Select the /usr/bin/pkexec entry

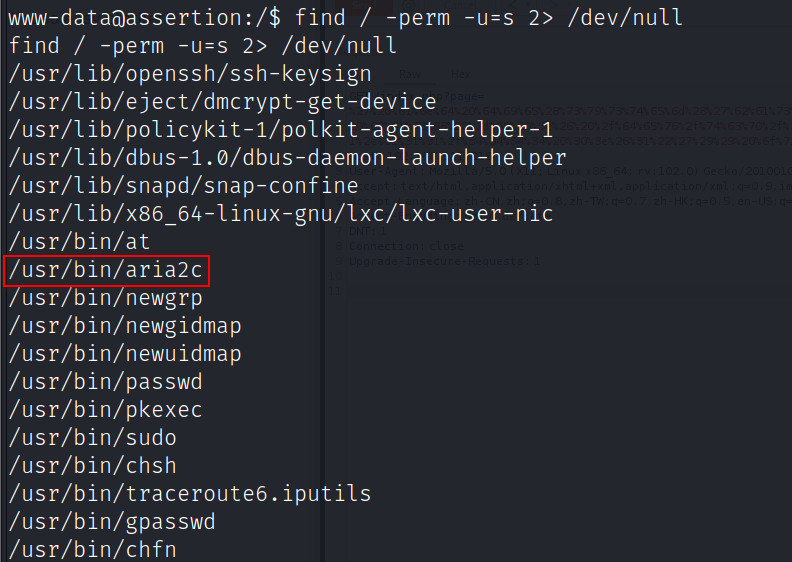pos(106,410)
